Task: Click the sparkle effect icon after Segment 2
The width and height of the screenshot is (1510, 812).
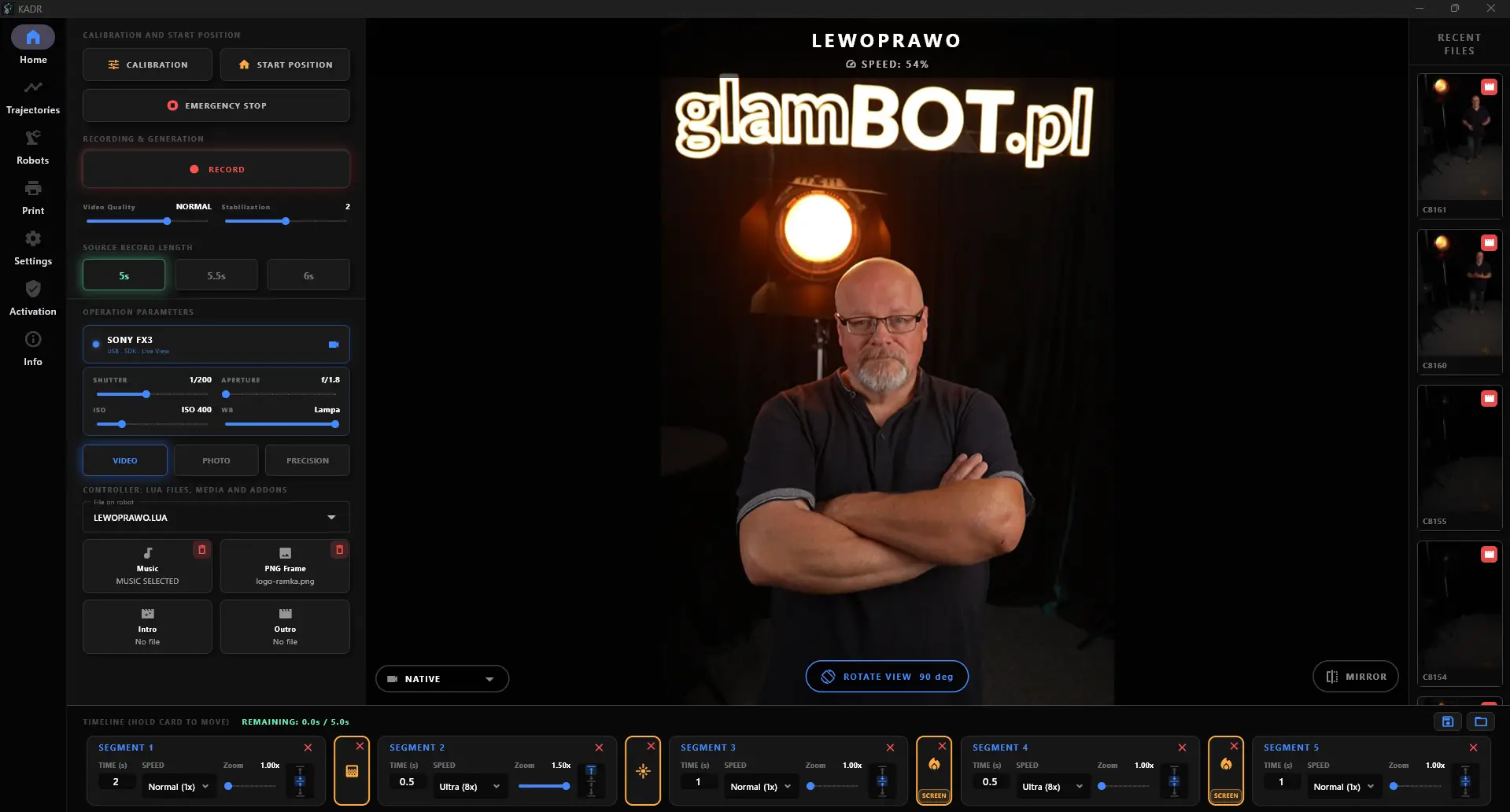Action: tap(643, 771)
